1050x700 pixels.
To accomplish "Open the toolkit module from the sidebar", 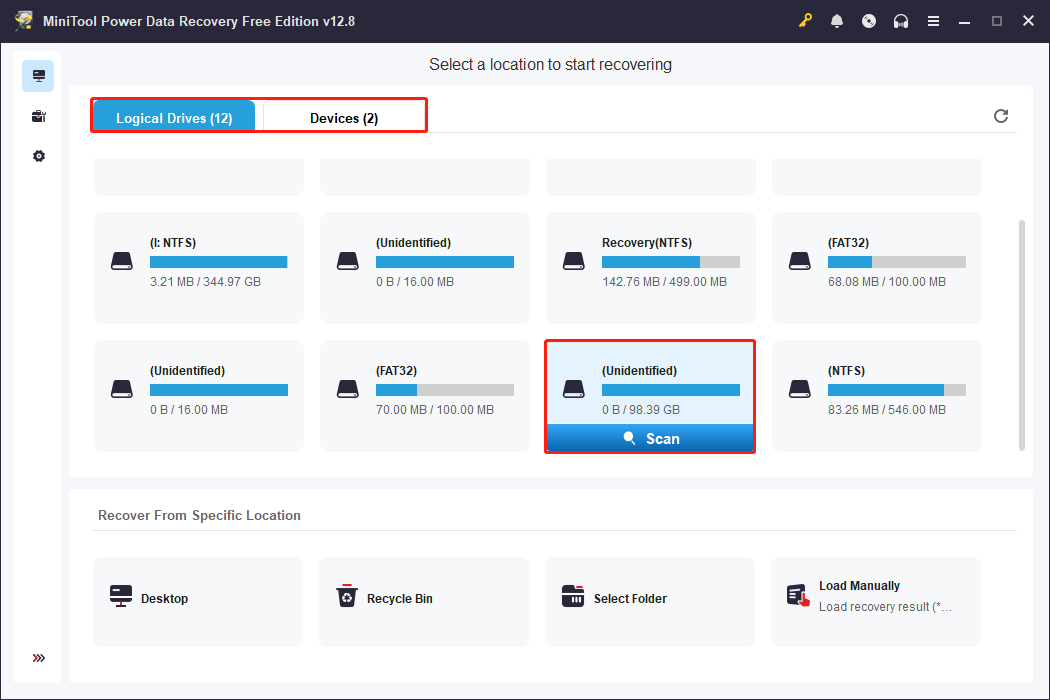I will 38,115.
